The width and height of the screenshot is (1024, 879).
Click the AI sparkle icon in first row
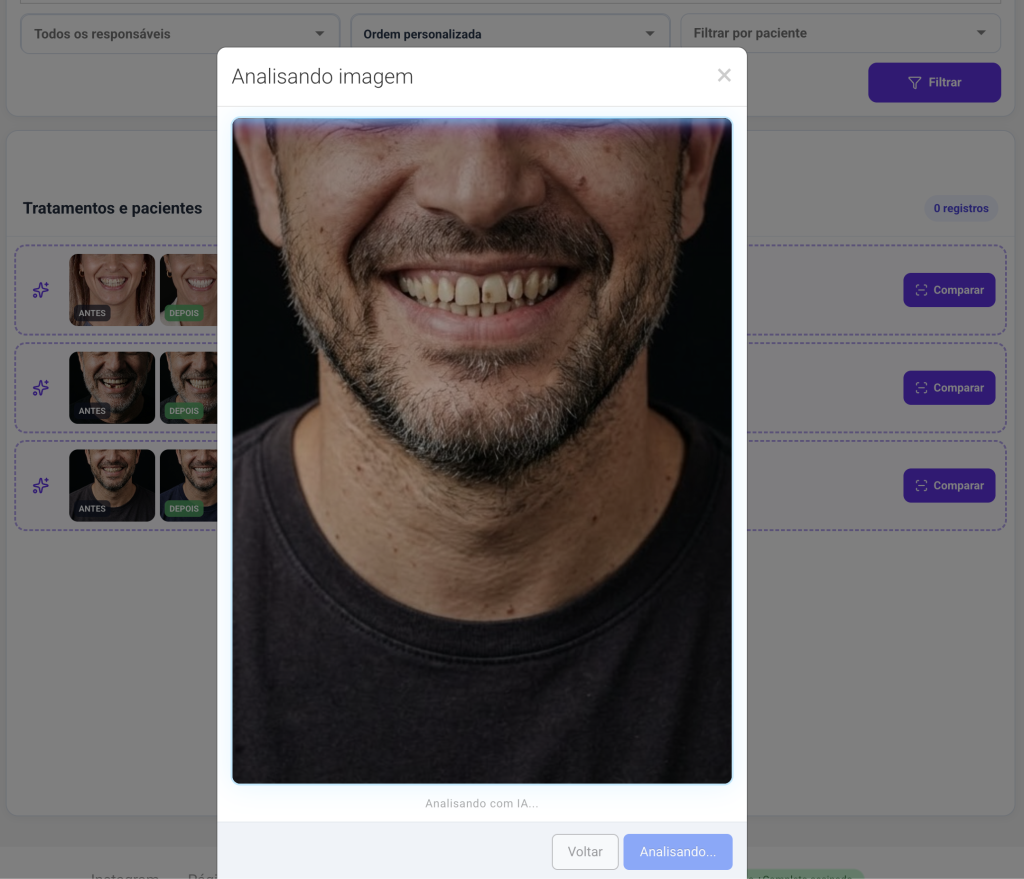pyautogui.click(x=41, y=290)
